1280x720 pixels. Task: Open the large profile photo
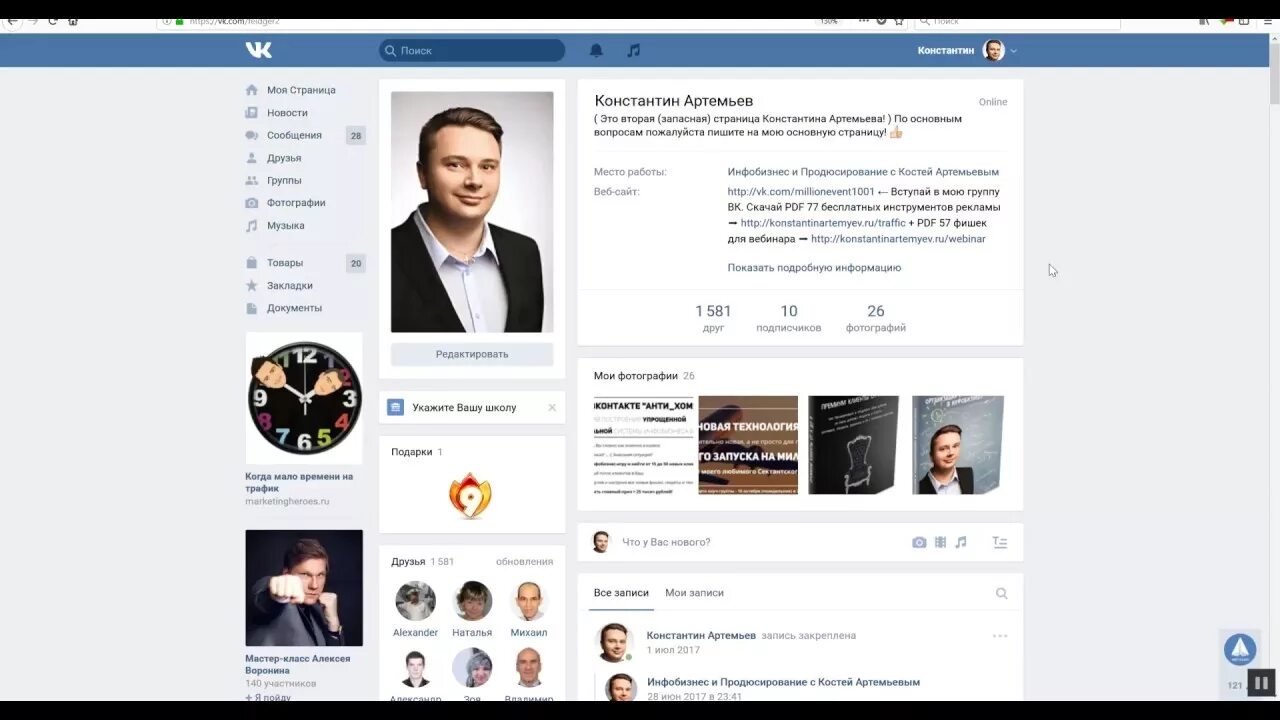click(x=472, y=212)
